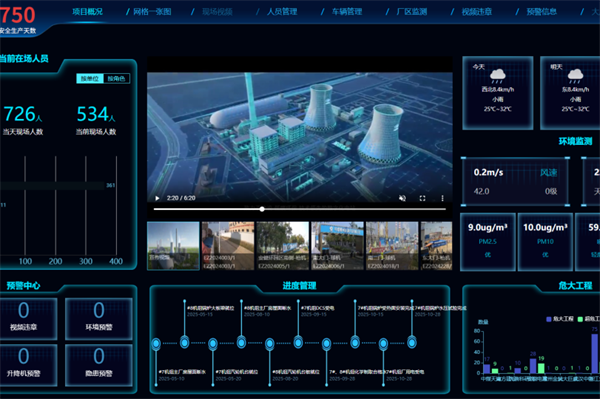Click the first progress timeline node
Viewport: 600px width, 399px height.
click(x=156, y=344)
